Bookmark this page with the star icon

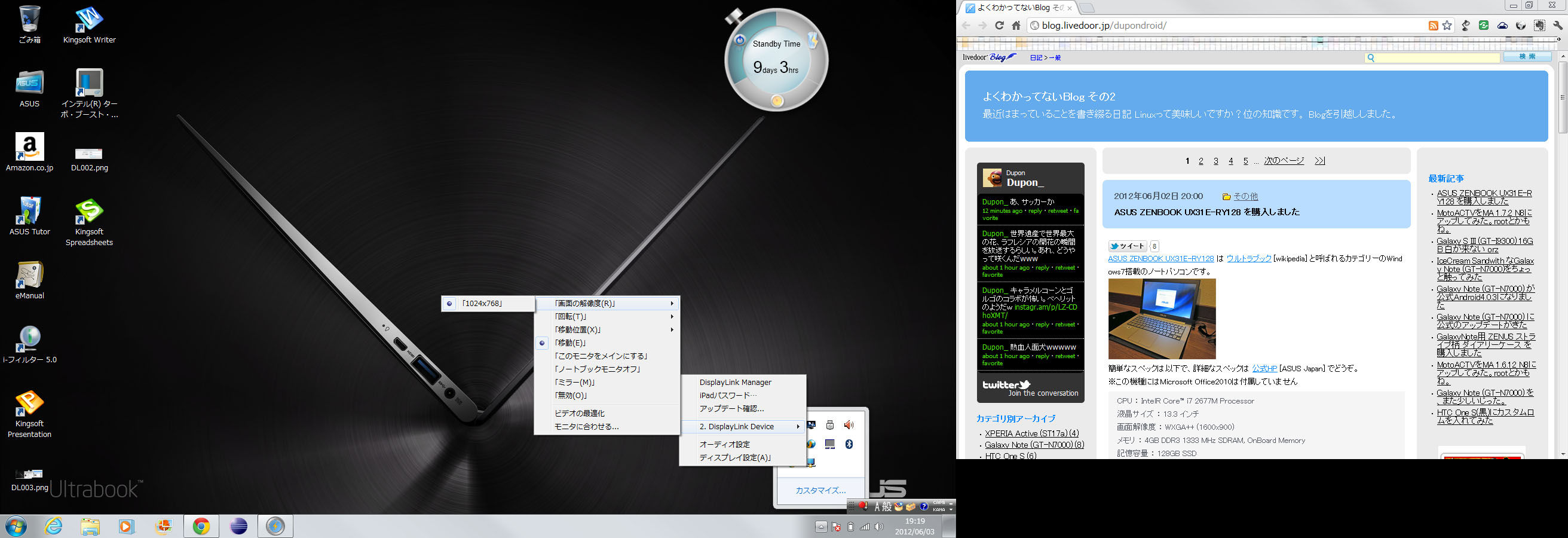1447,26
